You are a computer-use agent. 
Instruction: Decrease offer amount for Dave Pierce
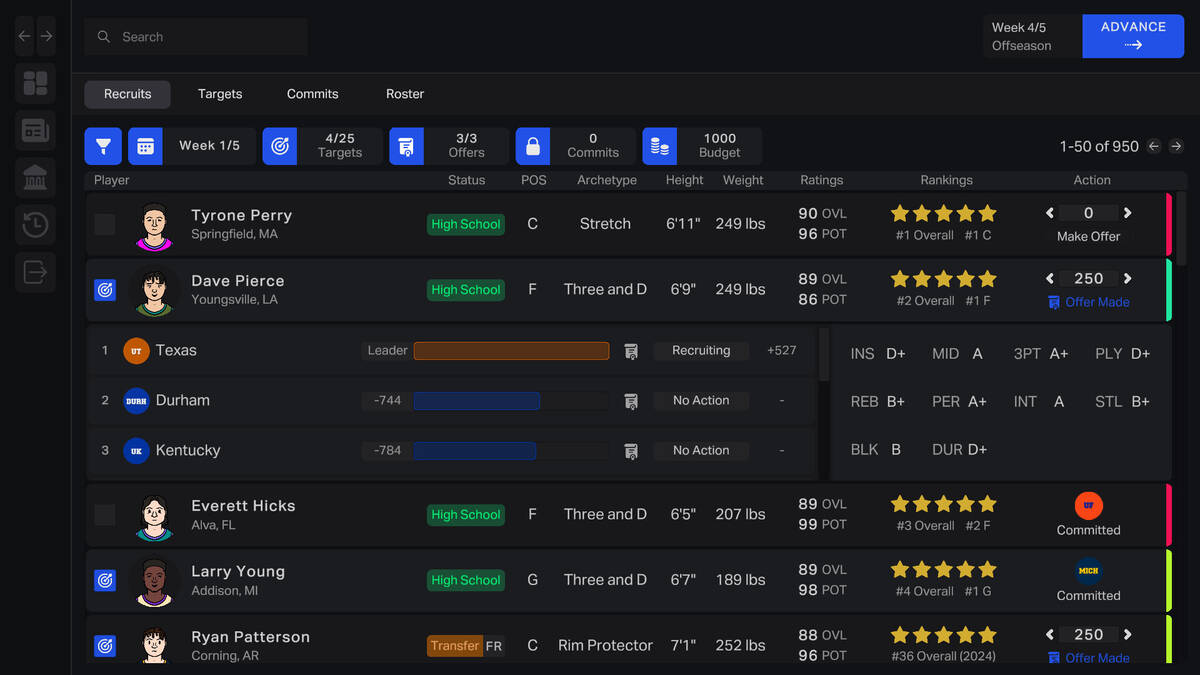pos(1050,279)
